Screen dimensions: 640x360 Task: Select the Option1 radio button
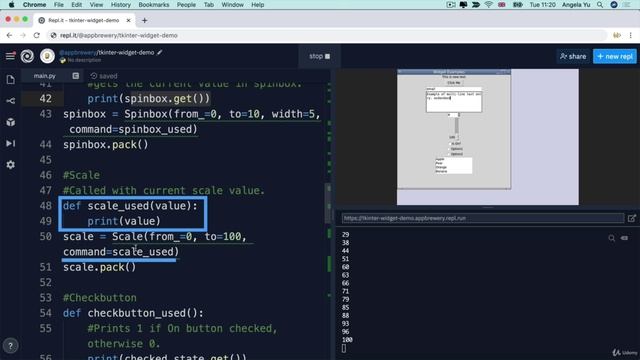tap(456, 149)
